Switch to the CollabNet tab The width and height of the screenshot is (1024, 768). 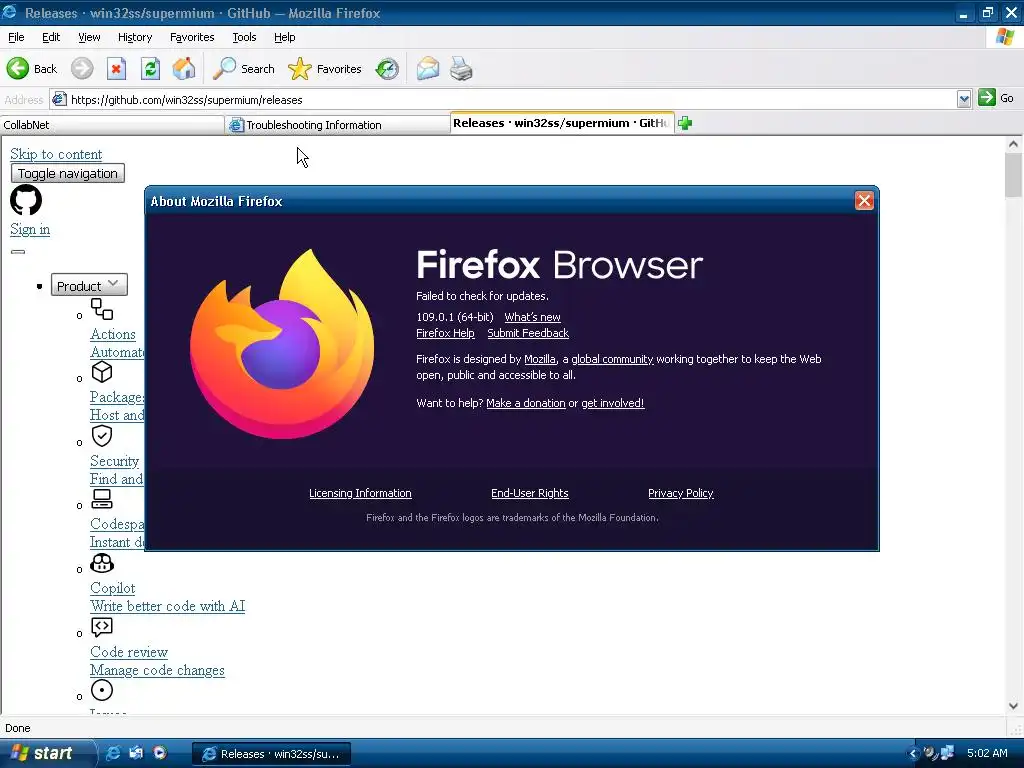112,125
